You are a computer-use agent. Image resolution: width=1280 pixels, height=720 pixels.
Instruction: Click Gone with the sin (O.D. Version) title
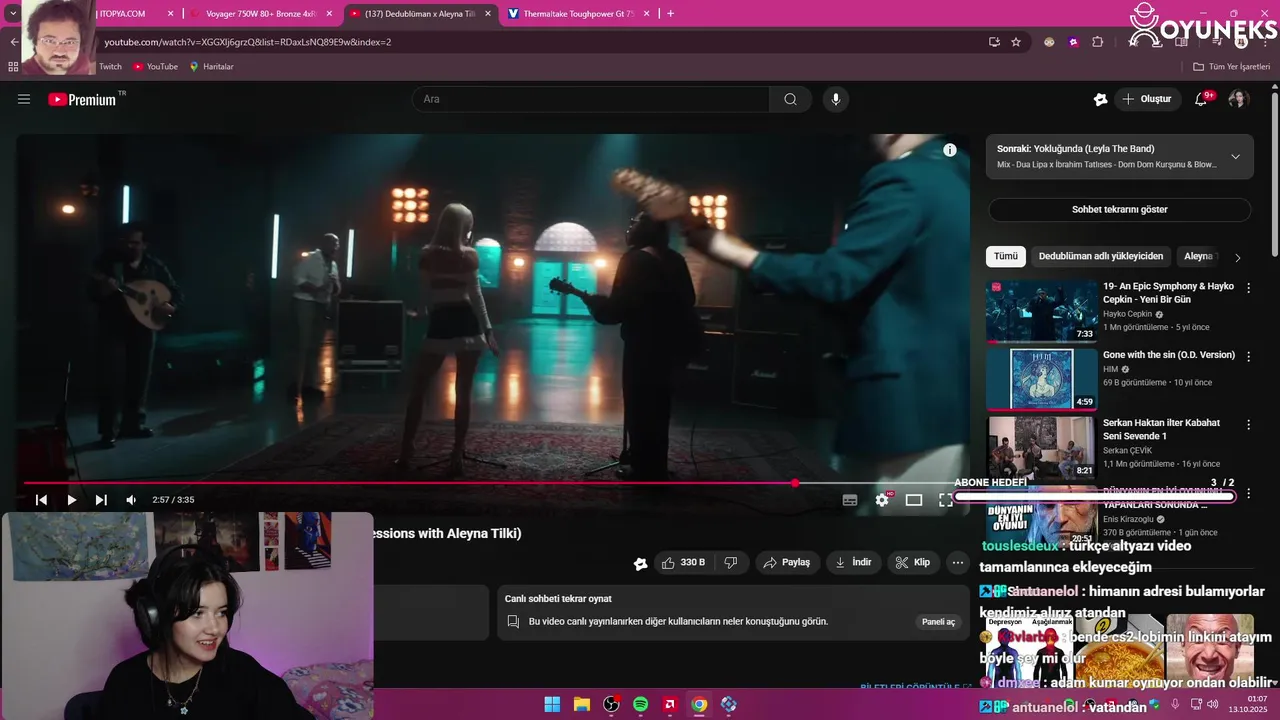click(1169, 355)
